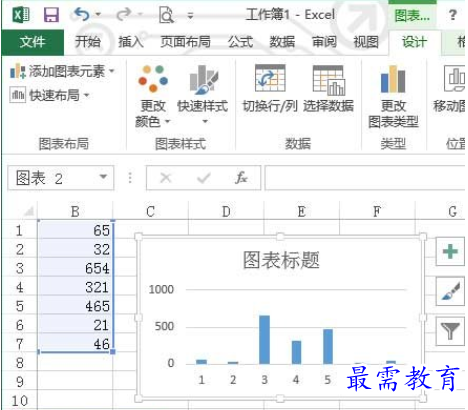
Task: Click the tallest bar for category 3
Action: click(x=265, y=339)
